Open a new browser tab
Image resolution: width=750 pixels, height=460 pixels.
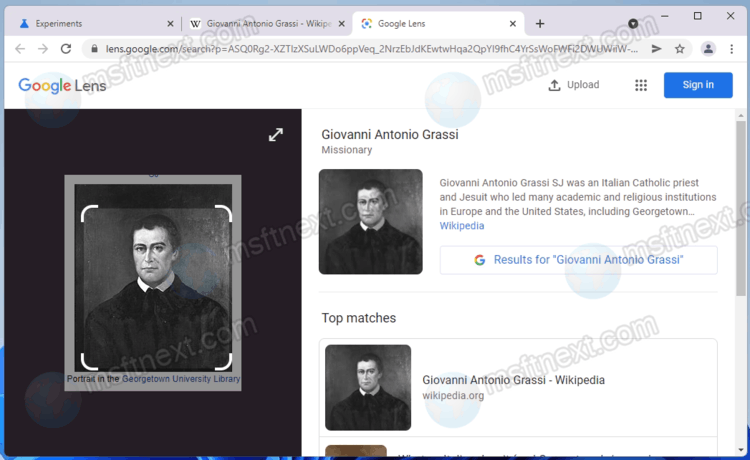tap(540, 23)
